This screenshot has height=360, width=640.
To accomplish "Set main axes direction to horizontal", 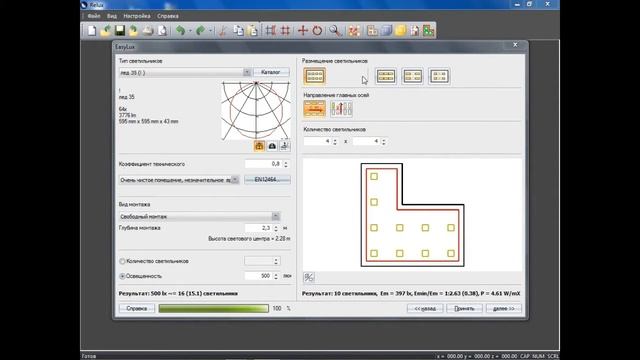I will point(315,109).
